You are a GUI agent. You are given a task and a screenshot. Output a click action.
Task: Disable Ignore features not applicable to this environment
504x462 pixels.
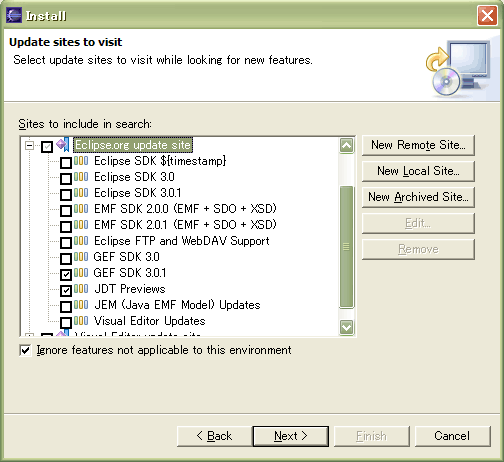click(25, 350)
